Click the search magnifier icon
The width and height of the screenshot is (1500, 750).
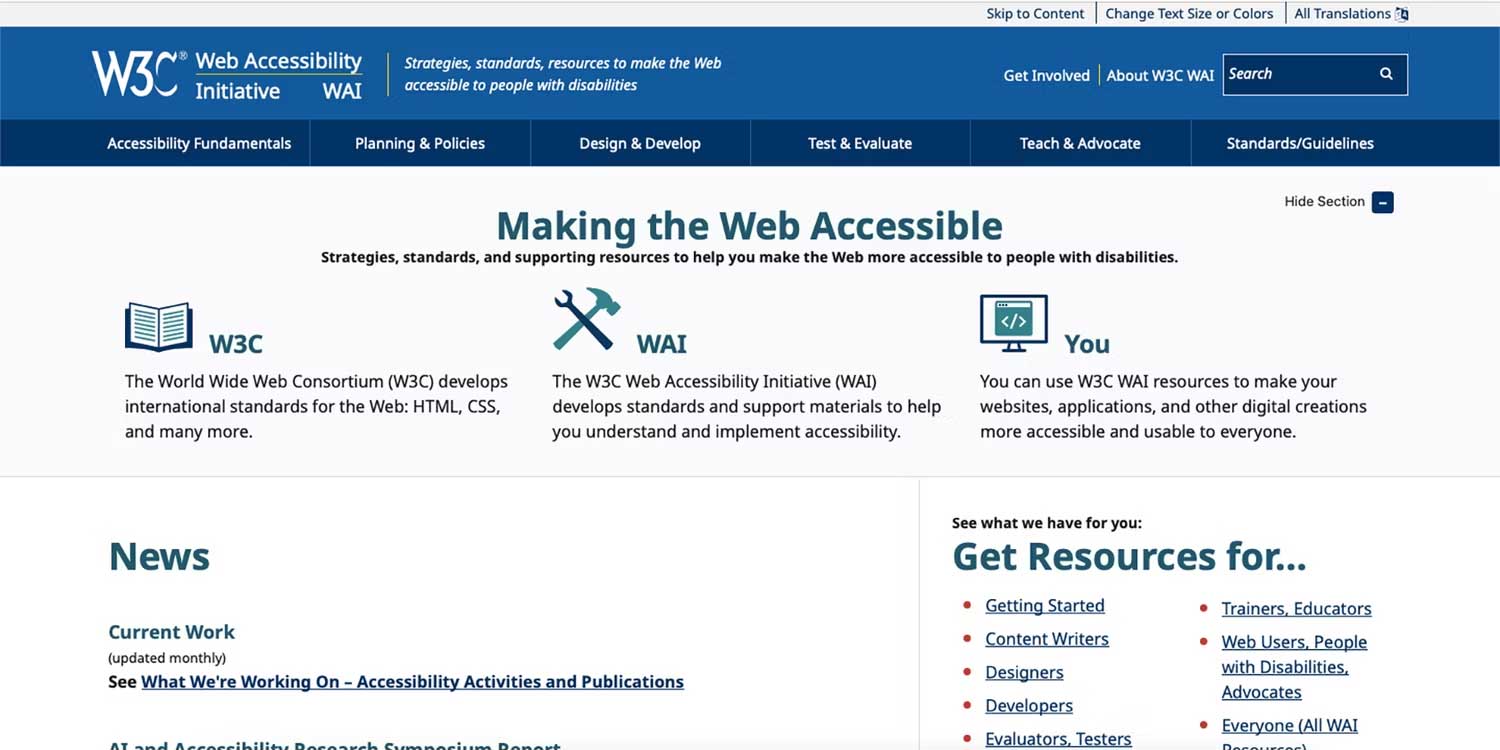pos(1386,74)
